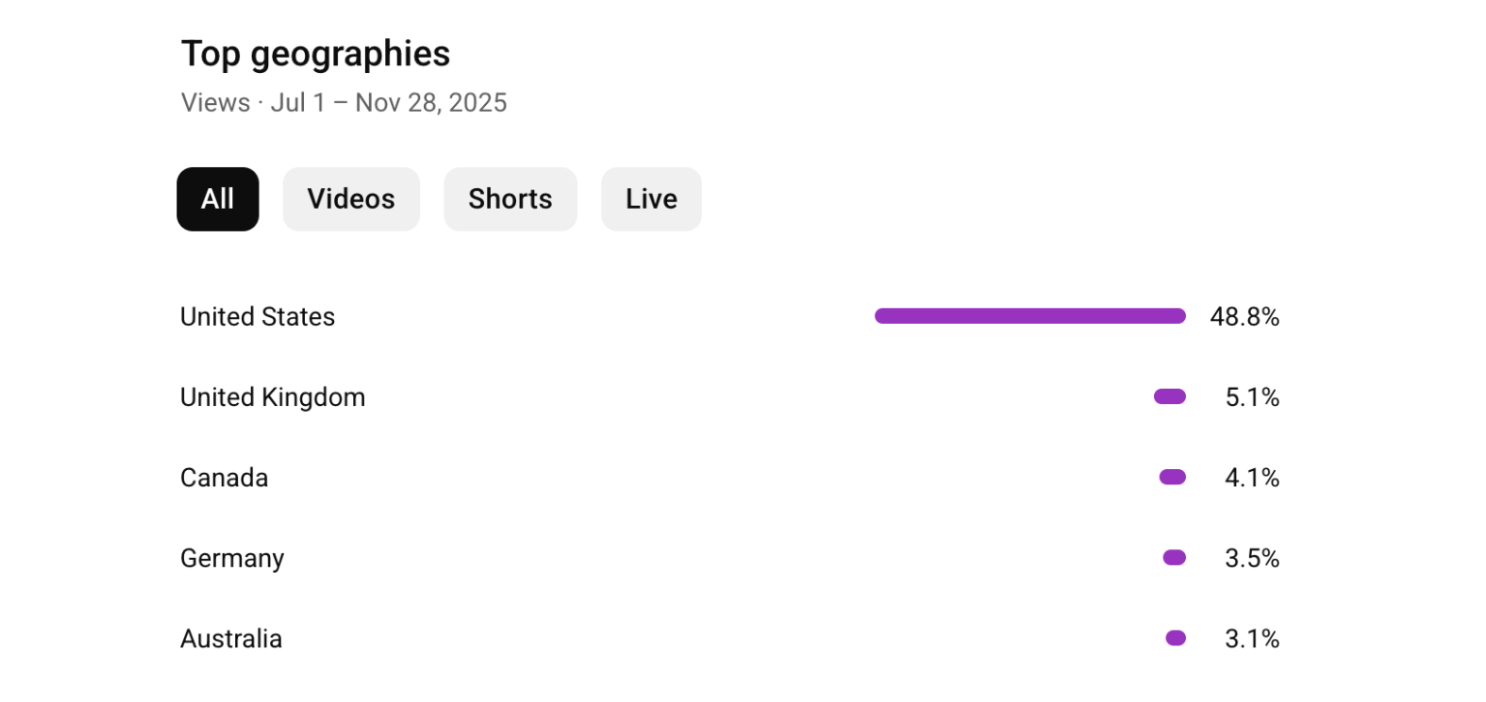Click the 4.1% value

point(1252,478)
